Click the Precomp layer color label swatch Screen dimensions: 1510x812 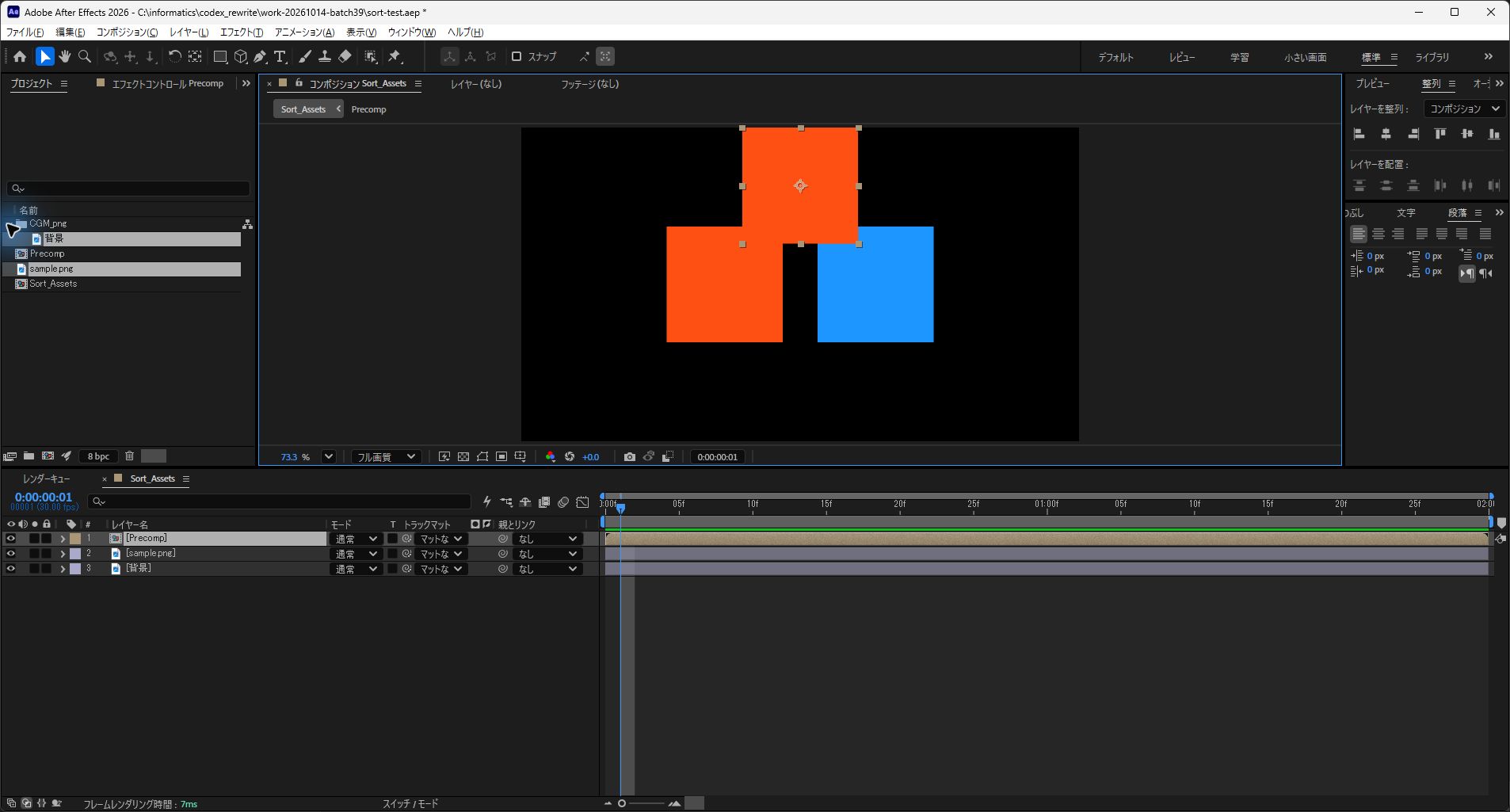[75, 539]
